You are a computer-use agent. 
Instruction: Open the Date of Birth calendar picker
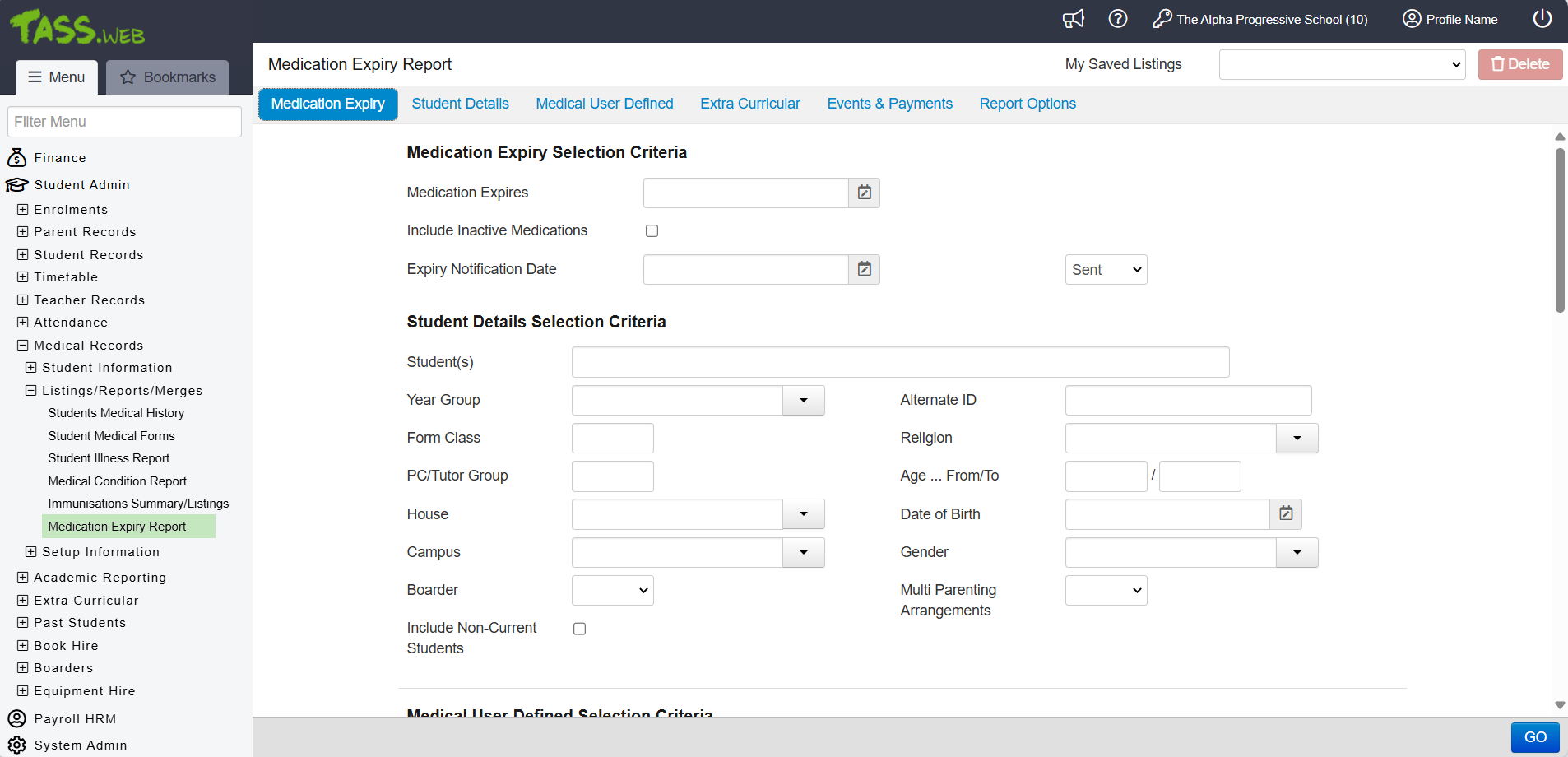[1286, 514]
